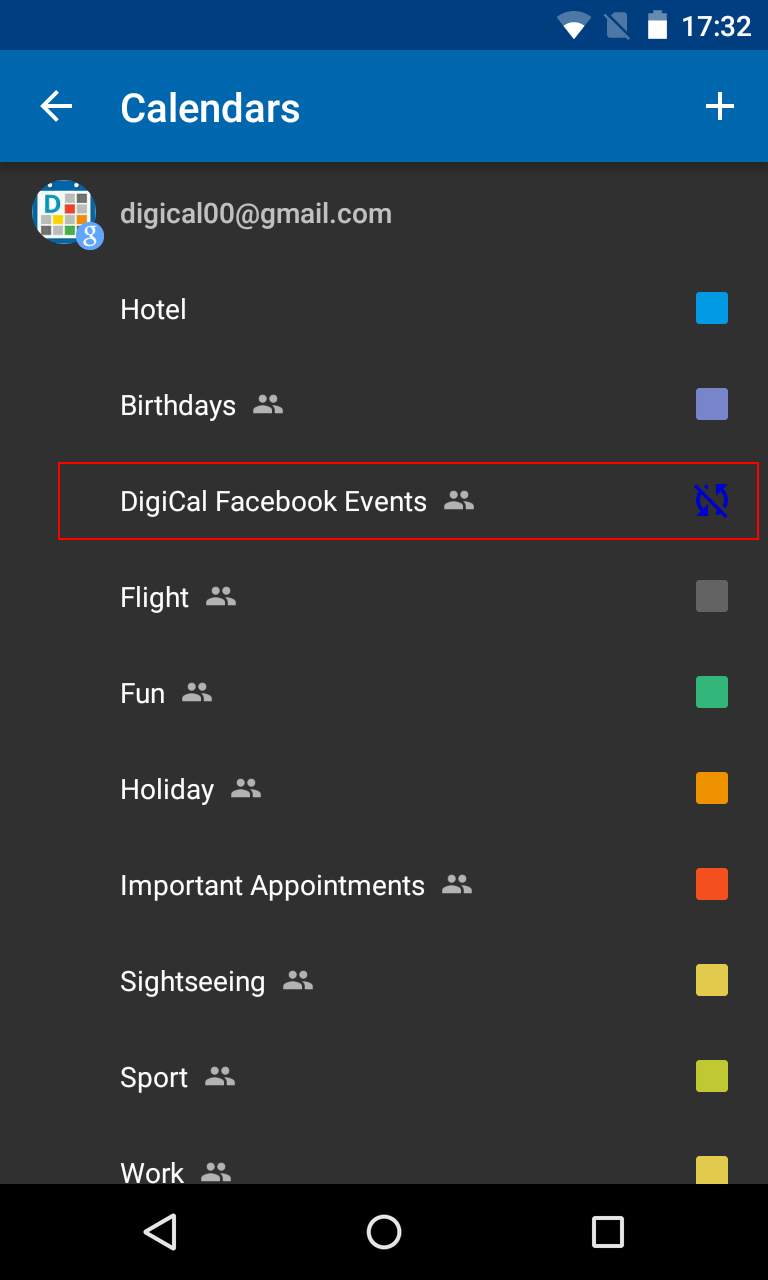The image size is (768, 1280).
Task: Toggle Hotel calendar blue visibility box
Action: point(711,309)
